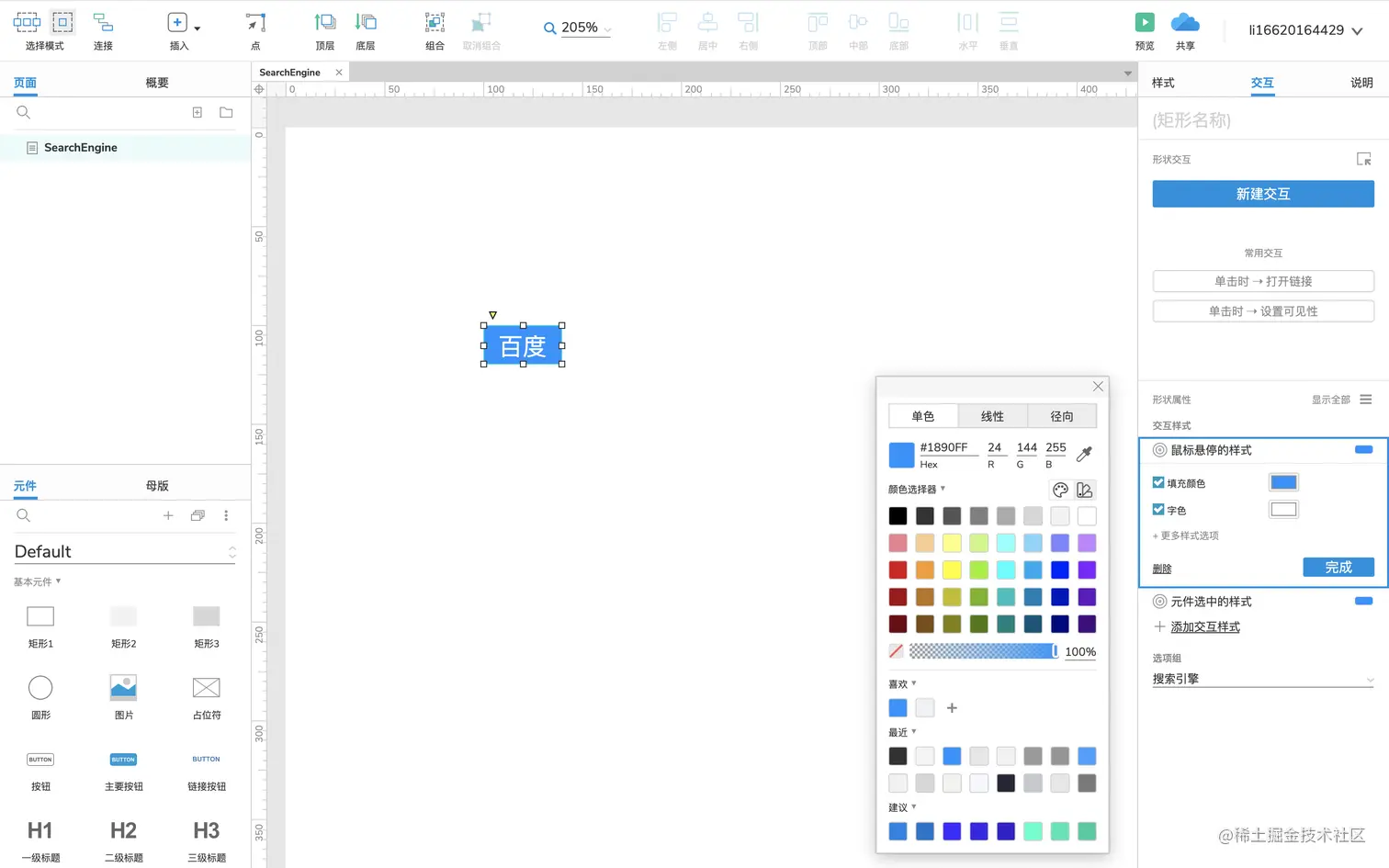The width and height of the screenshot is (1389, 868).
Task: Click 单击时 → 打开链接 quick interaction
Action: (1263, 281)
